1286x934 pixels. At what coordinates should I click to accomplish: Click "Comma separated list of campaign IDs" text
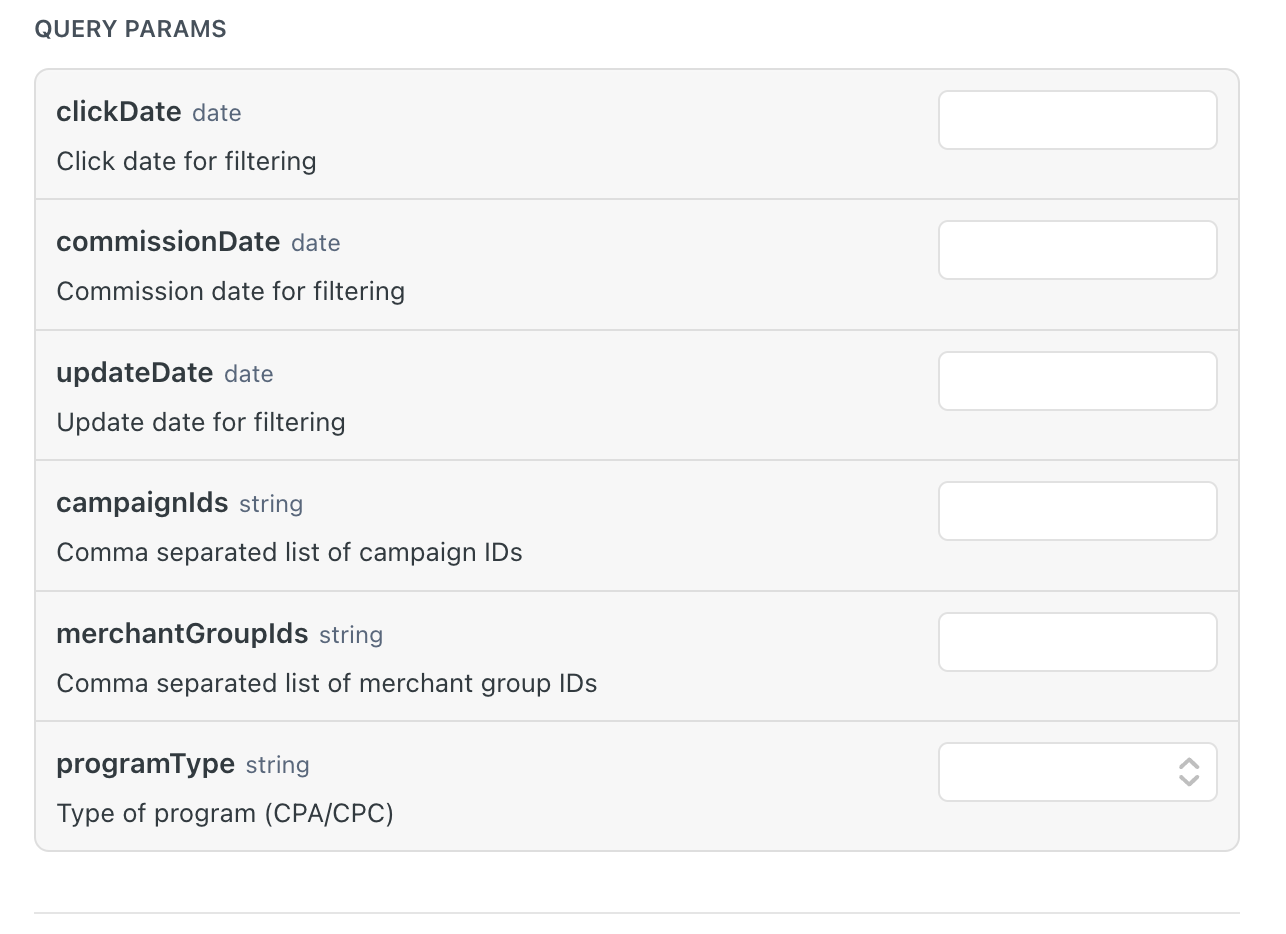click(289, 552)
